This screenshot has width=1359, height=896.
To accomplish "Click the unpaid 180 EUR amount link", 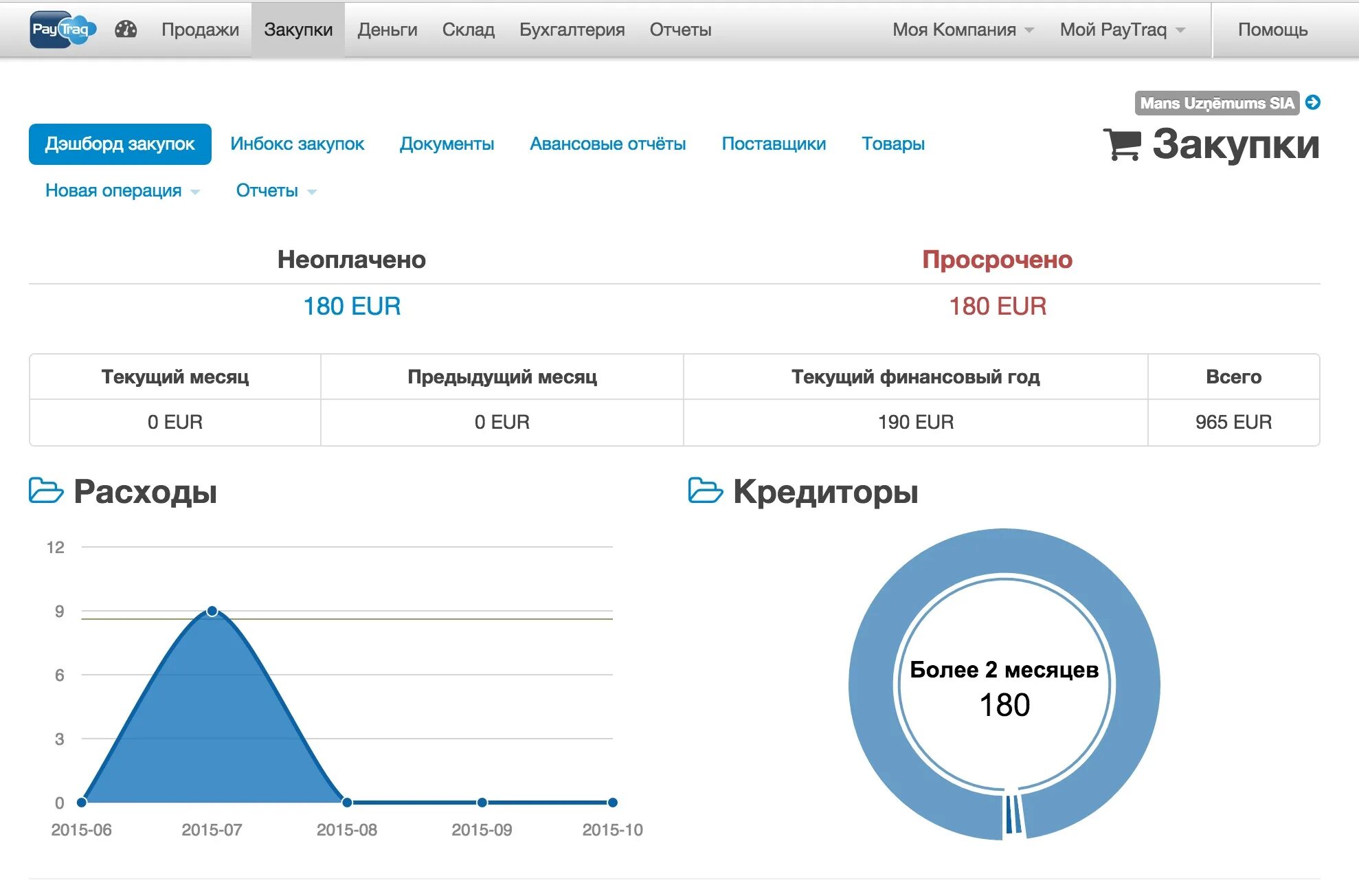I will (x=352, y=306).
